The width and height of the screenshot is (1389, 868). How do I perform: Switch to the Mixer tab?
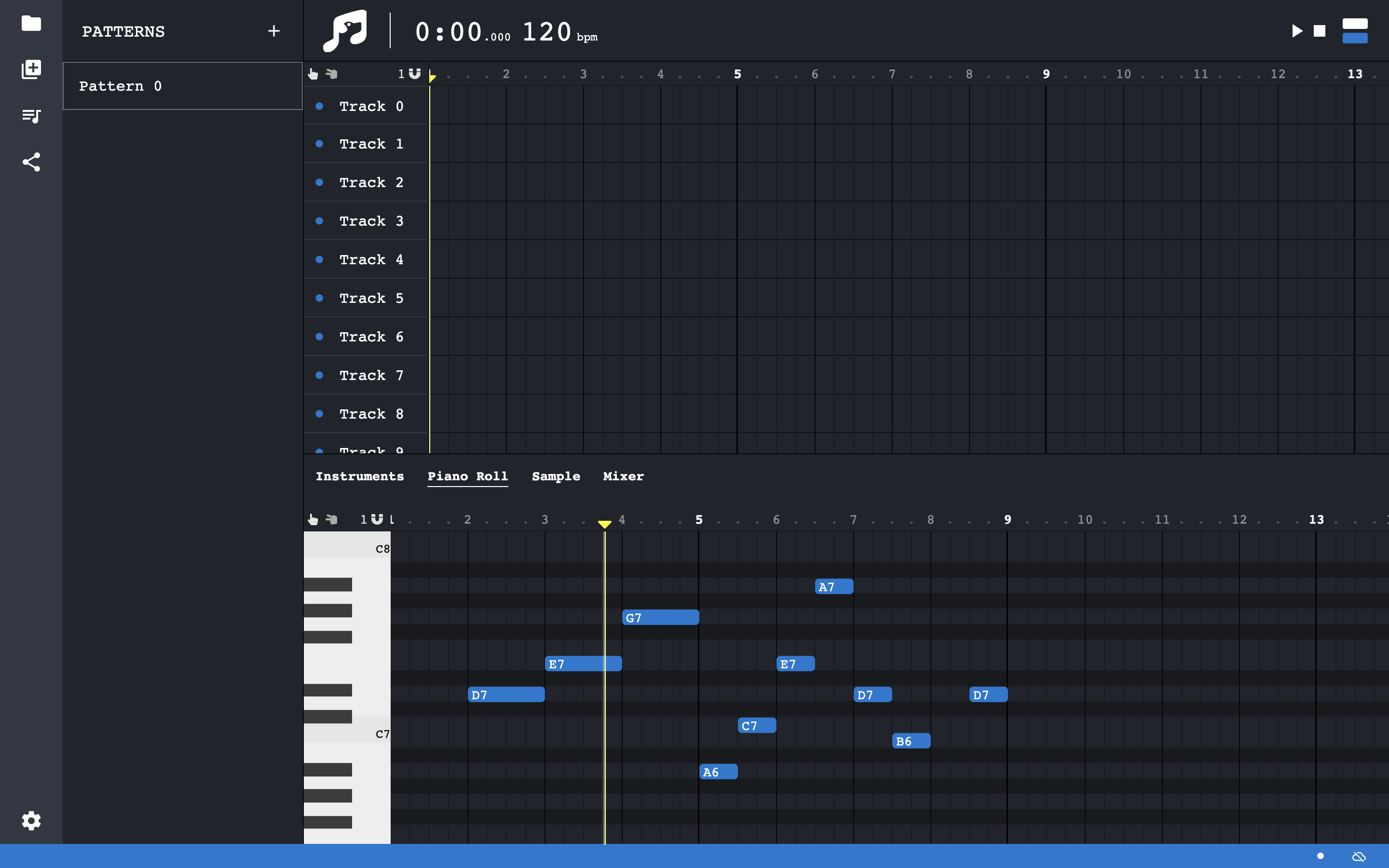click(x=623, y=476)
